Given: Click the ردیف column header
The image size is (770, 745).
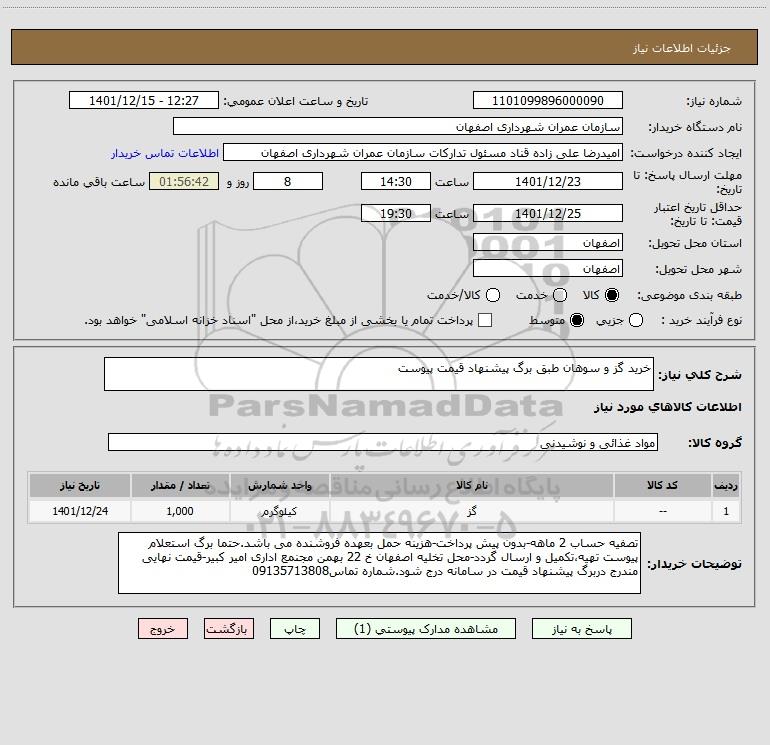Looking at the screenshot, I should tap(726, 485).
